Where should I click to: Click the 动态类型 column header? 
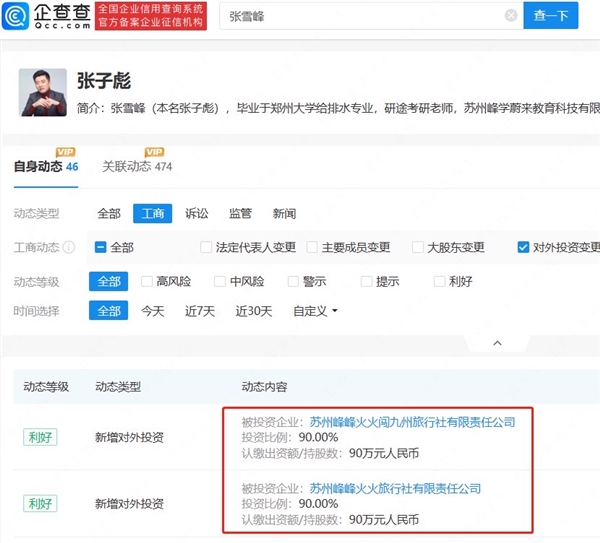pos(118,387)
